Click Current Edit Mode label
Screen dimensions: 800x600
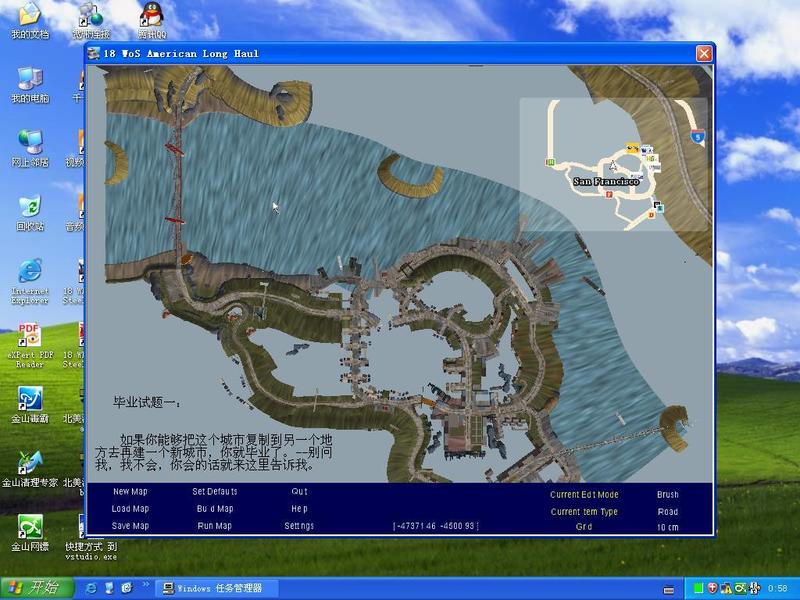click(x=584, y=494)
